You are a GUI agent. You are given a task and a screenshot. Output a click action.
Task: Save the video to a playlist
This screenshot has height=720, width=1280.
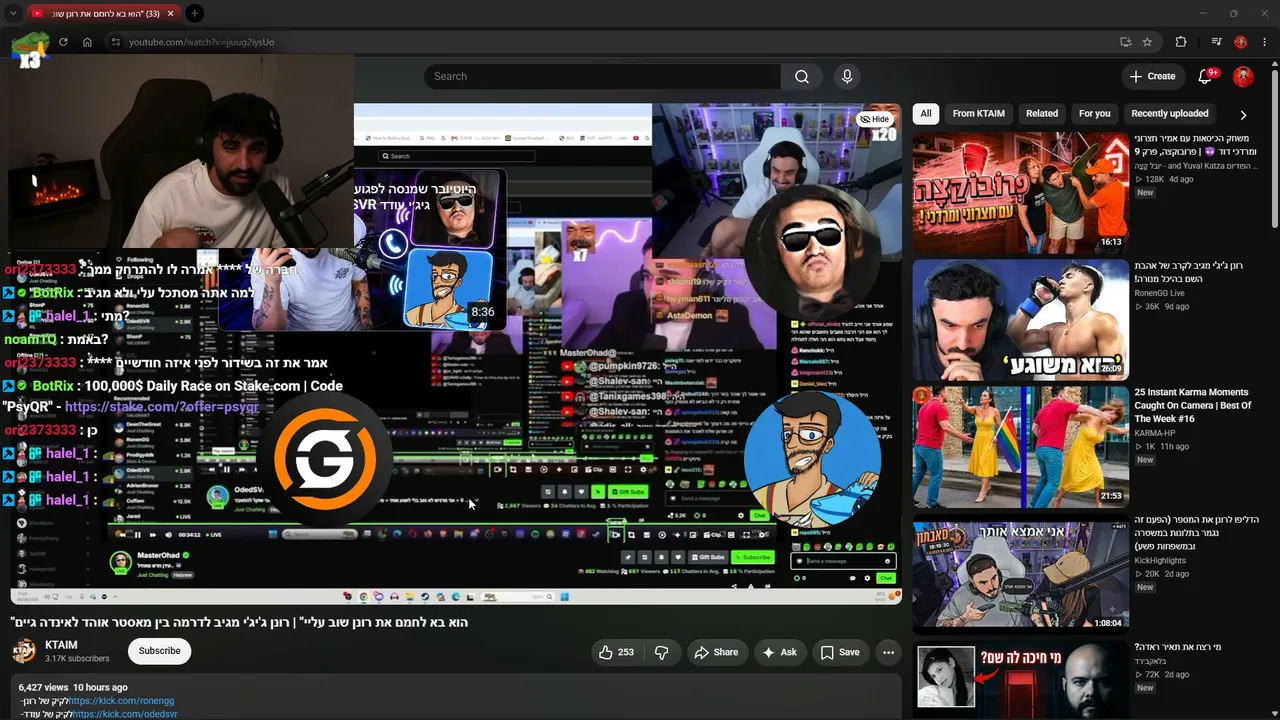[x=840, y=652]
